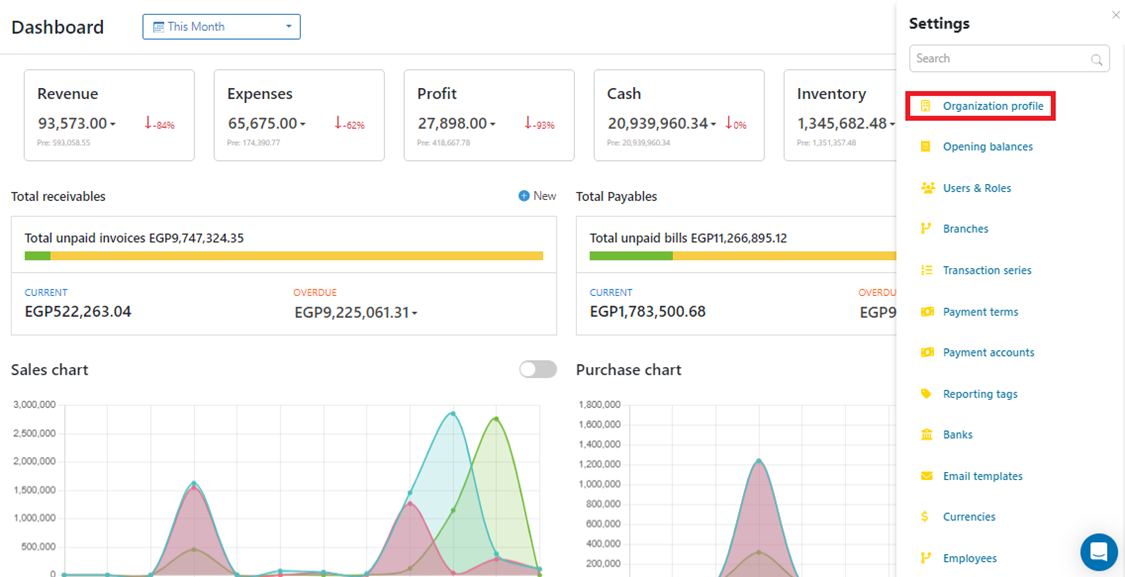Open Payment terms settings item
This screenshot has width=1125, height=577.
tap(980, 312)
